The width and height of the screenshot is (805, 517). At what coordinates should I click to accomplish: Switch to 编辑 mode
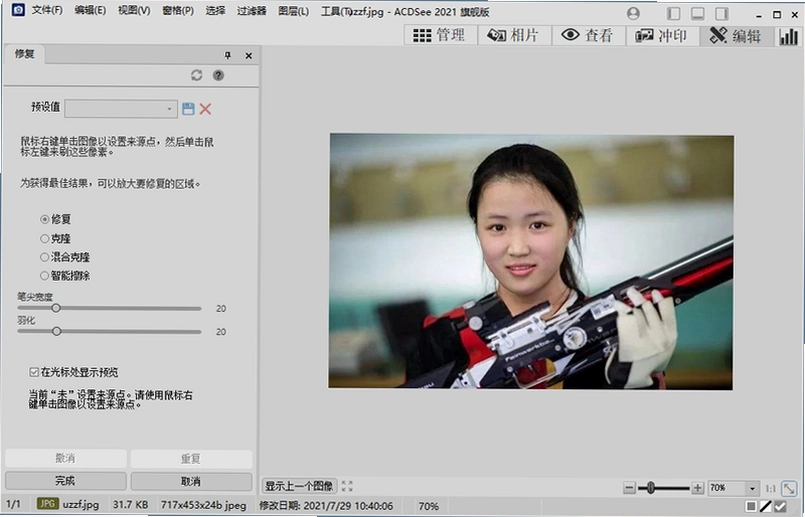coord(736,35)
